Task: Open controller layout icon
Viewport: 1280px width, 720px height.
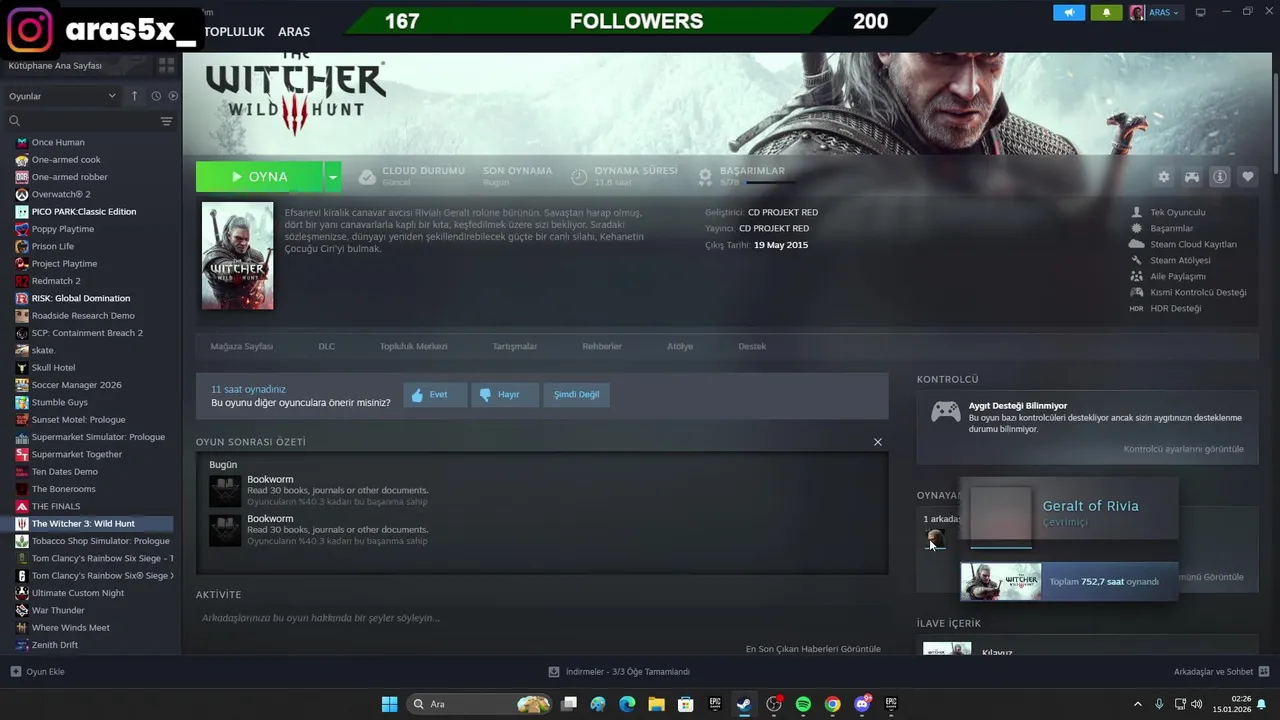Action: (1192, 177)
